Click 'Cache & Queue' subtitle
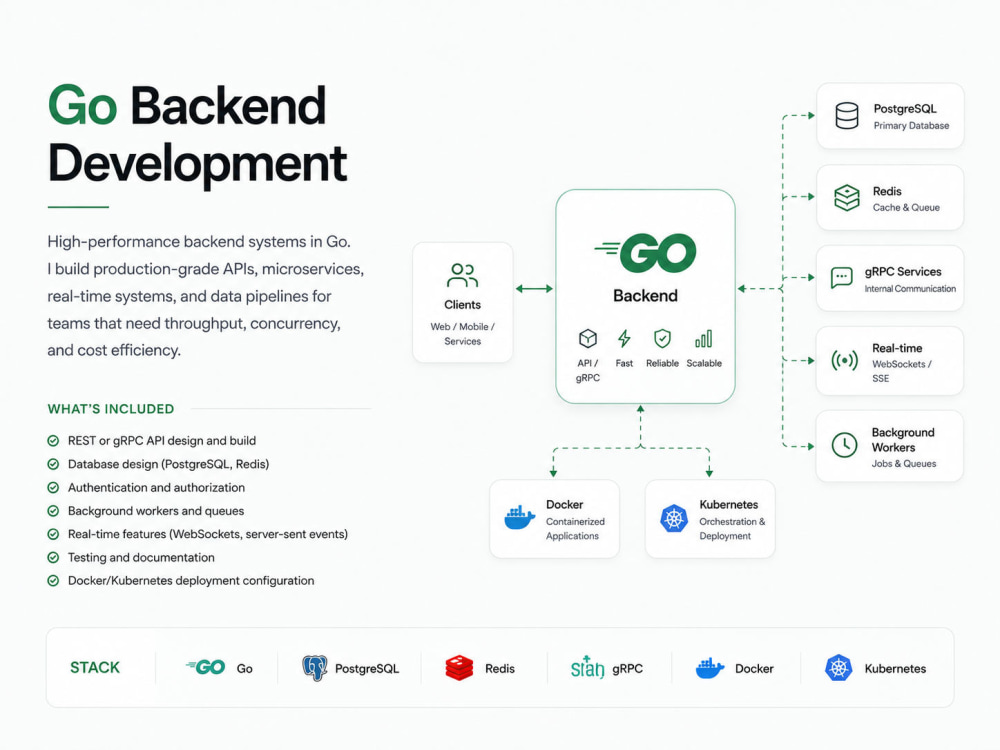This screenshot has height=750, width=1000. click(x=906, y=207)
